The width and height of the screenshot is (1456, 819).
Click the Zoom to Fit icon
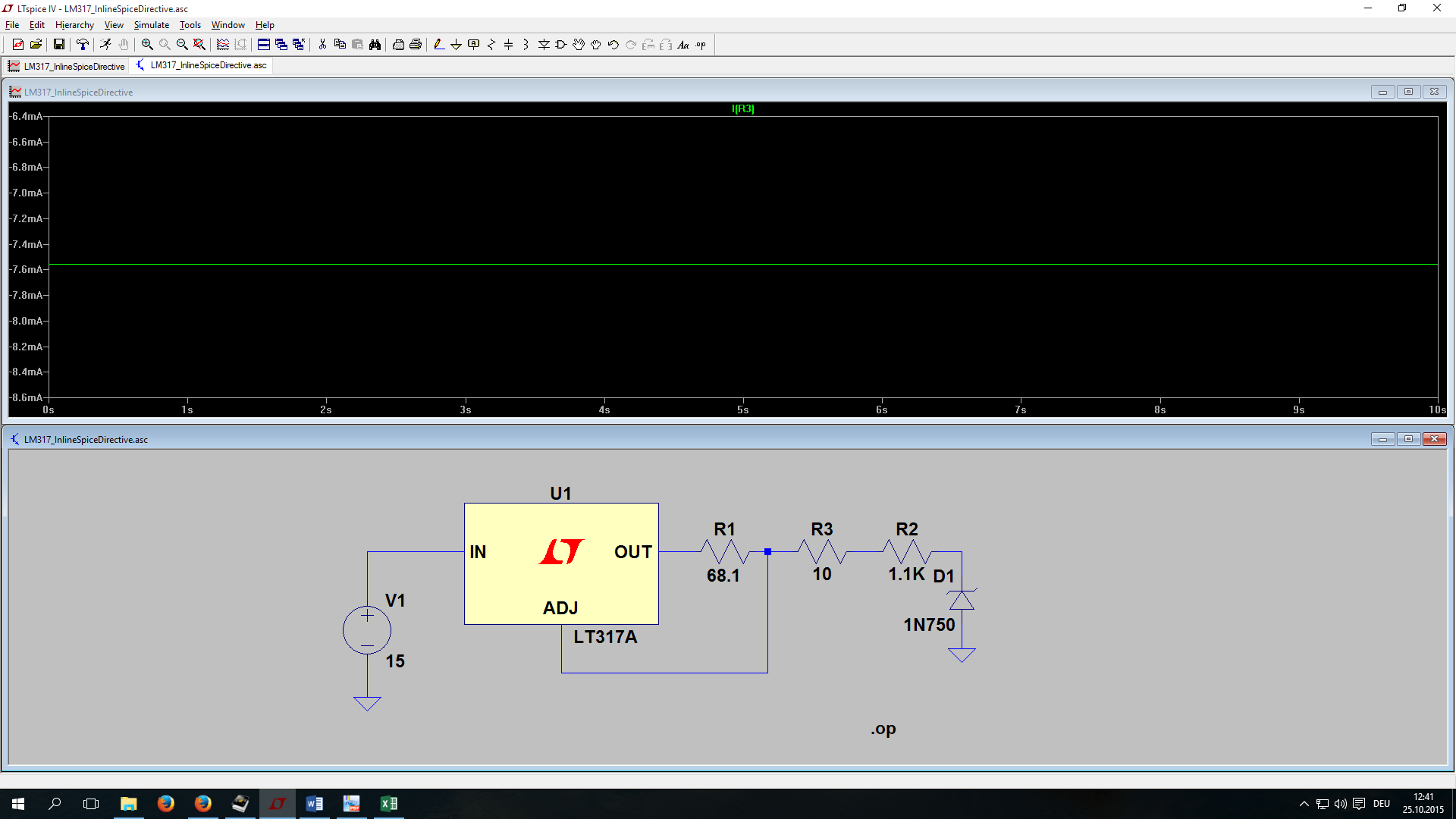[x=199, y=45]
